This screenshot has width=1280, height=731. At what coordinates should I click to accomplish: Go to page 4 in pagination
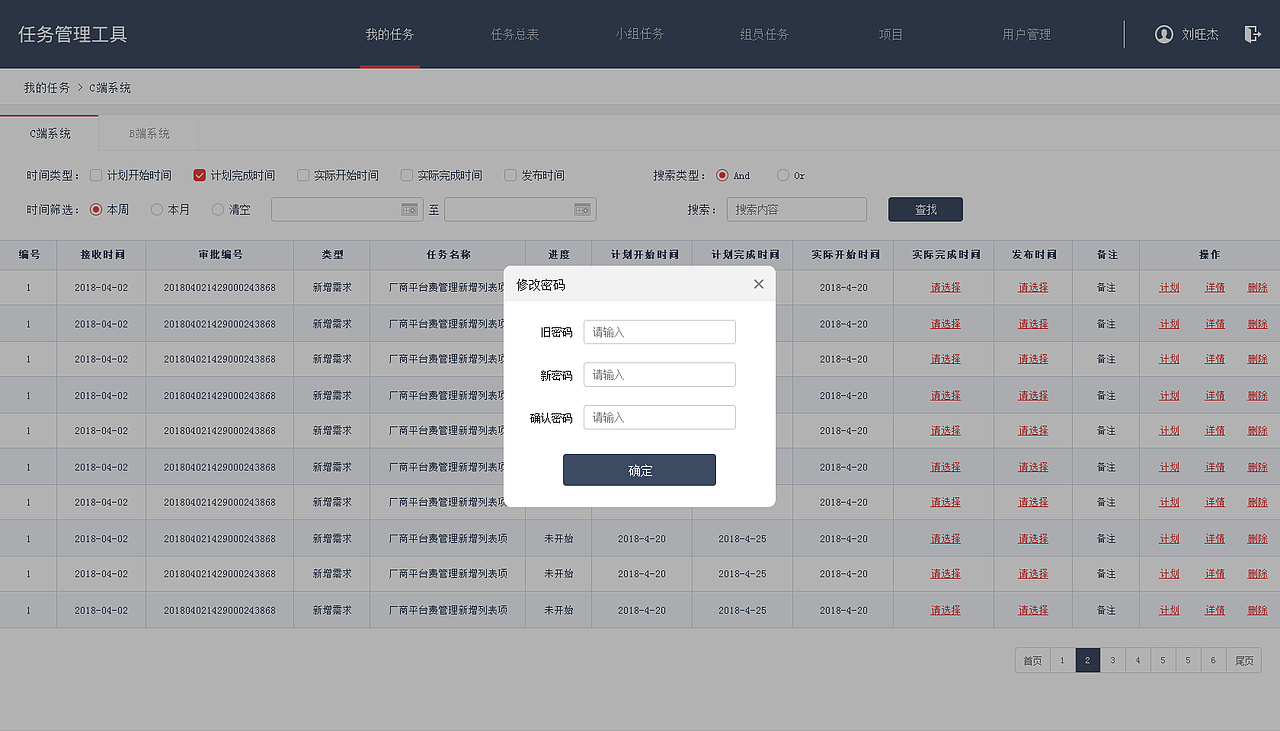coord(1137,660)
